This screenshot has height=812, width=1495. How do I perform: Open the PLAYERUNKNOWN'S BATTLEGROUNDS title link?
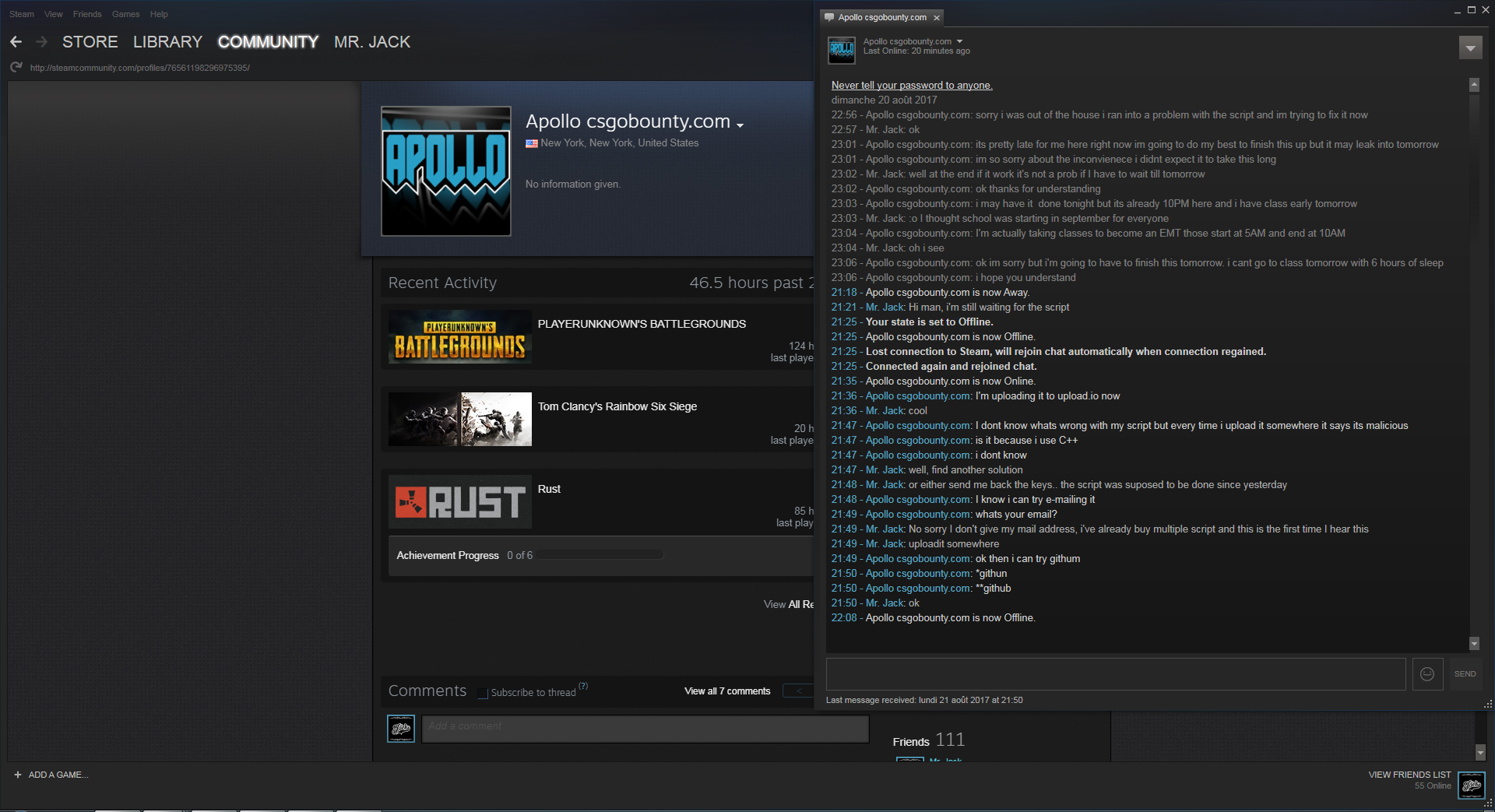[x=642, y=324]
